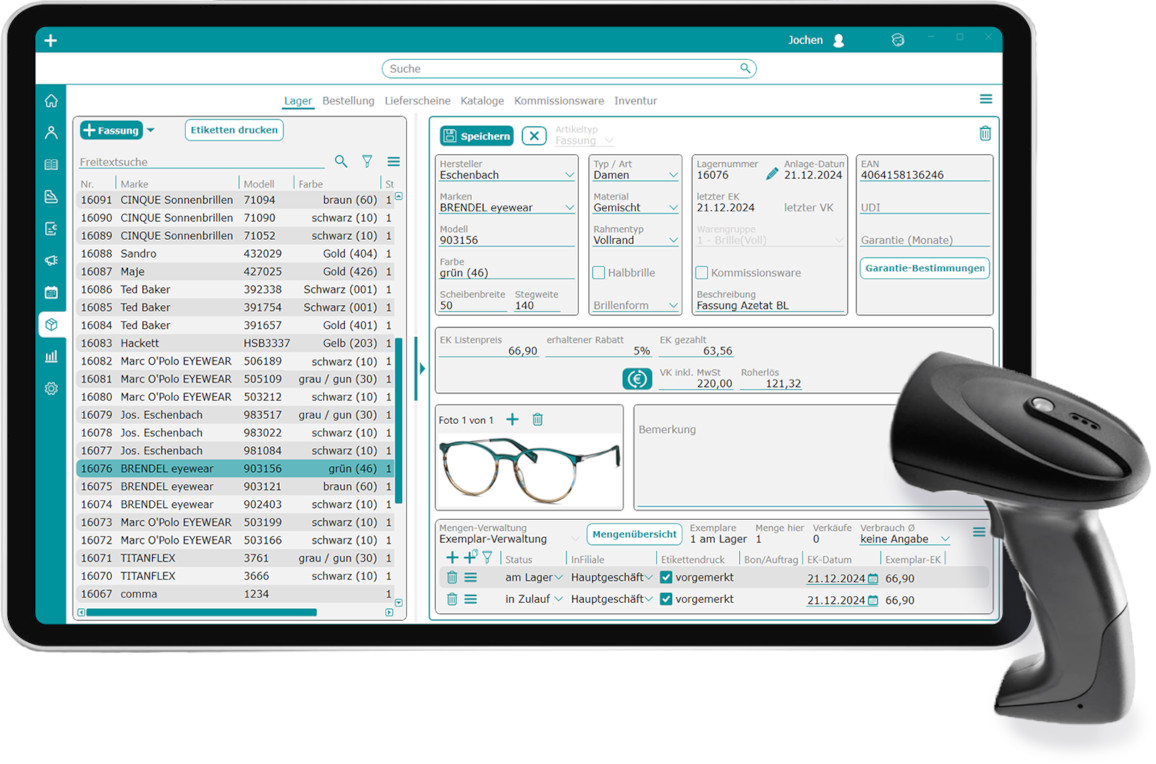The height and width of the screenshot is (764, 1156).
Task: Toggle the Kommissionsware checkbox
Action: 702,273
